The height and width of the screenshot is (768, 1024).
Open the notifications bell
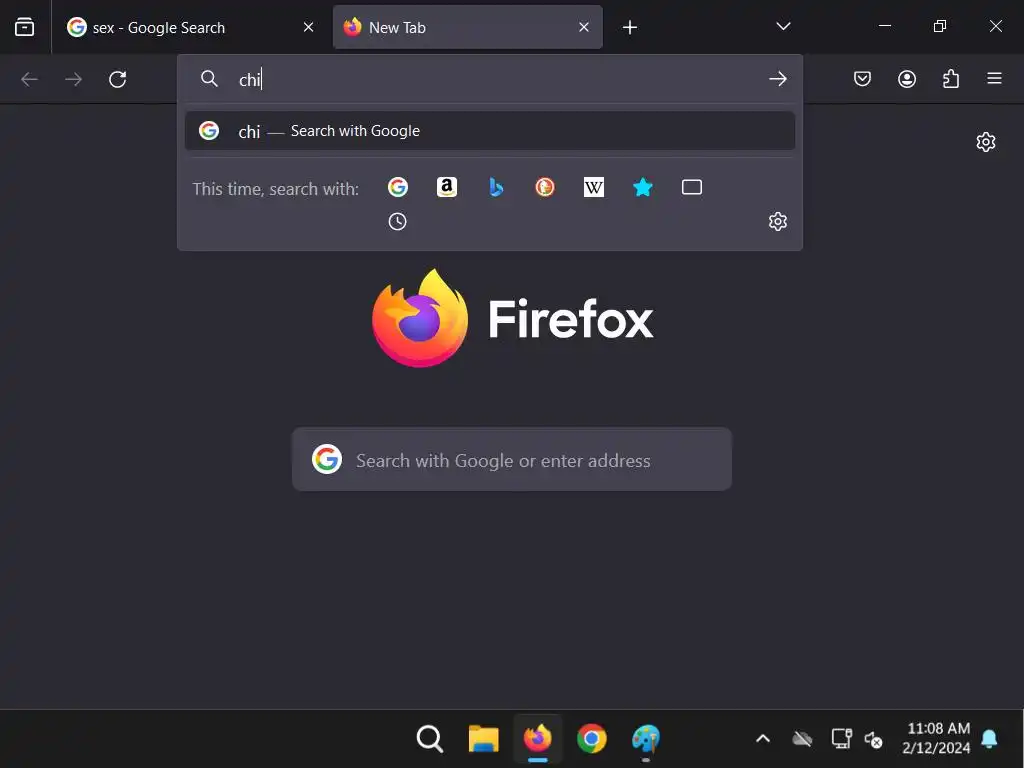tap(989, 739)
